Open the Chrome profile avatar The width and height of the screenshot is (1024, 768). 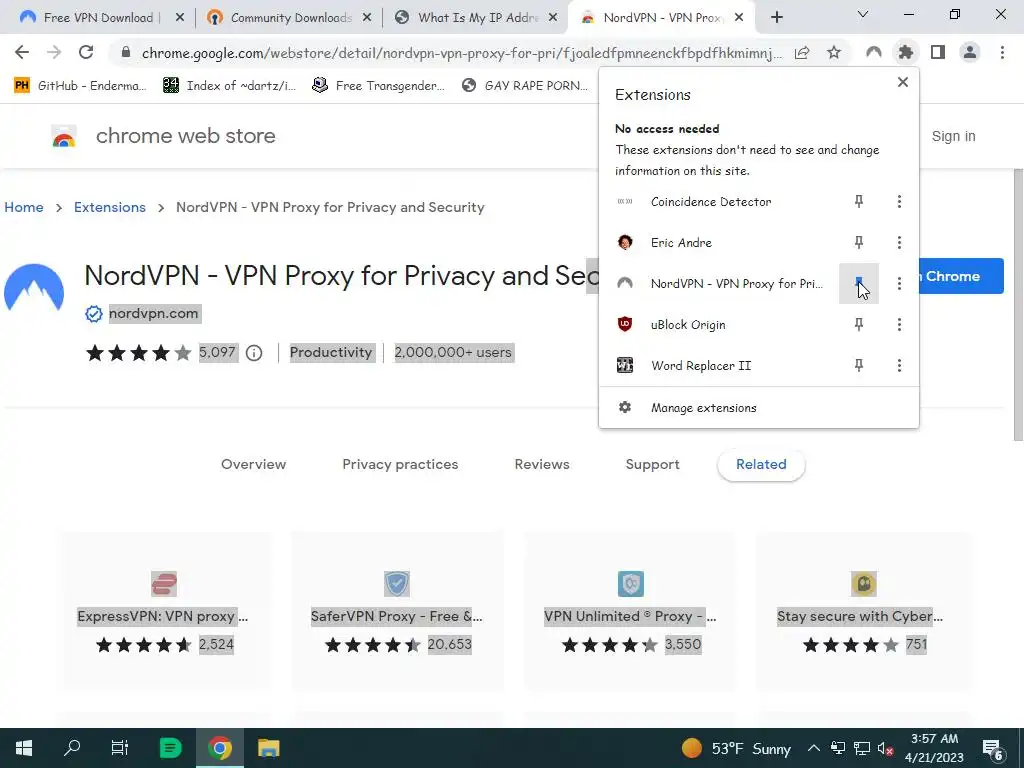point(970,52)
